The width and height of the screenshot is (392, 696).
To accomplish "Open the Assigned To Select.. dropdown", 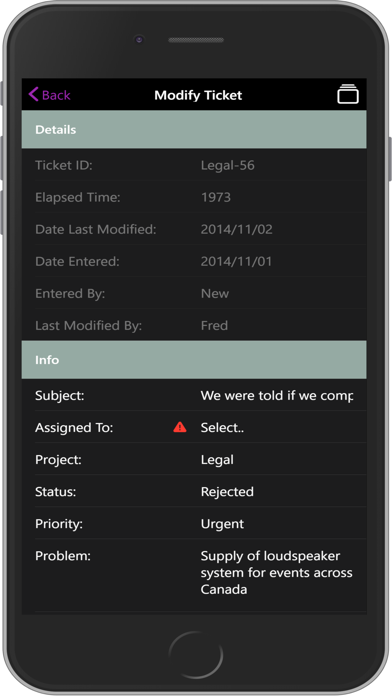I will (x=222, y=428).
